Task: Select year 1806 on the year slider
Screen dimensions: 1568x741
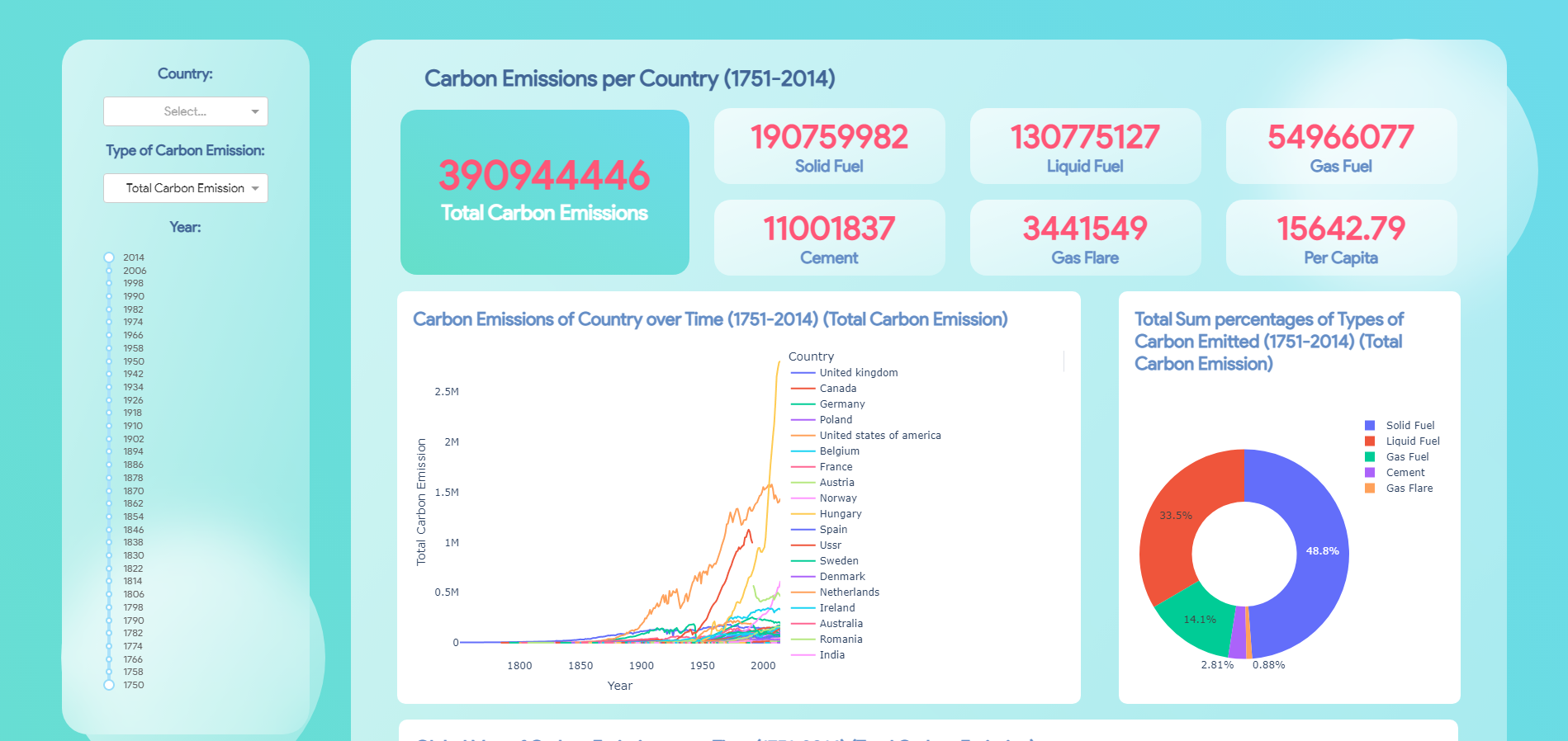Action: click(x=109, y=594)
